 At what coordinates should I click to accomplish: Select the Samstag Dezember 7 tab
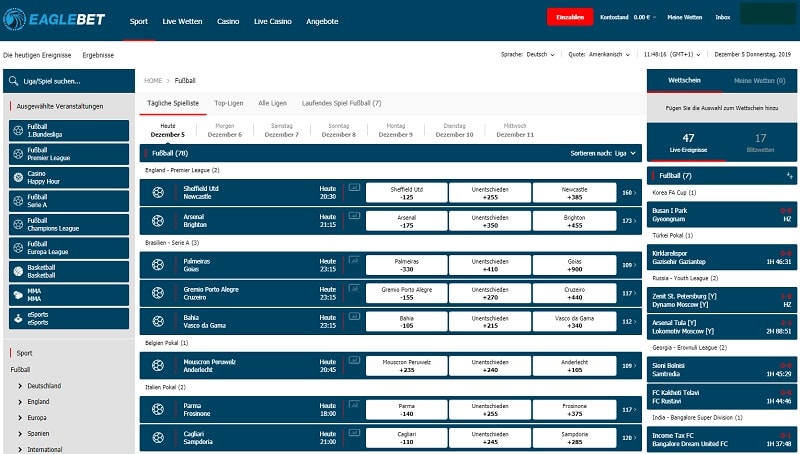(282, 130)
